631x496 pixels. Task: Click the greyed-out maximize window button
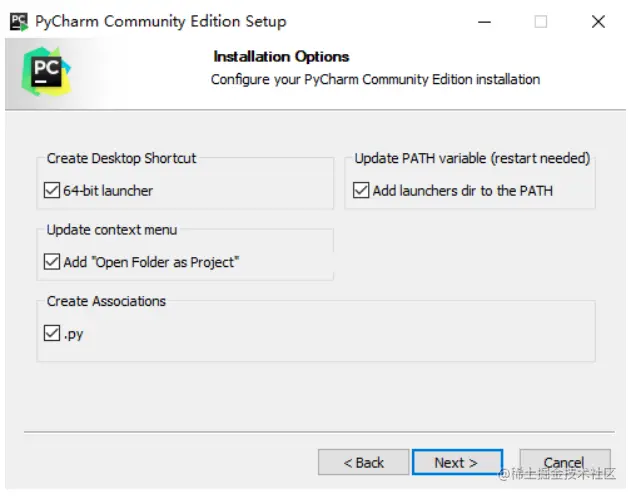[x=540, y=21]
